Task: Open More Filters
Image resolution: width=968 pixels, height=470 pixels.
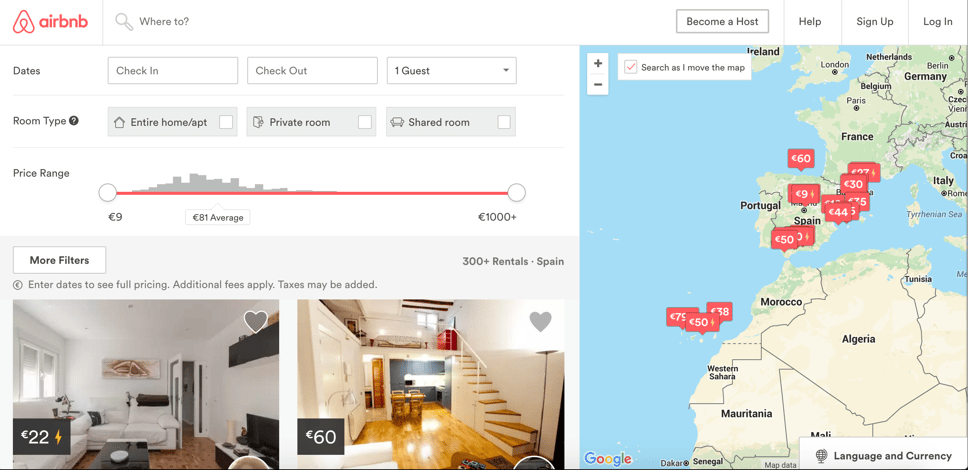Action: coord(59,260)
